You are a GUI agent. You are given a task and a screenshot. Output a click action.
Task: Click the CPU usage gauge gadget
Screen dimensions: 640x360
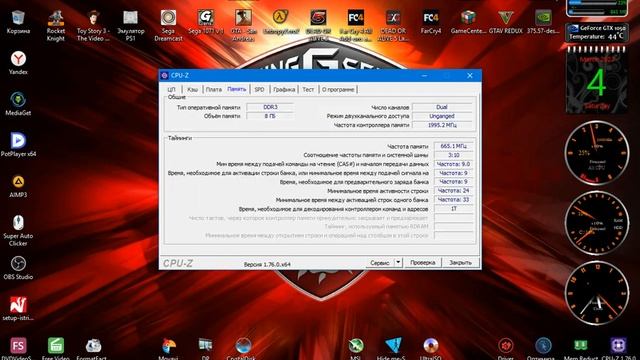(x=596, y=153)
